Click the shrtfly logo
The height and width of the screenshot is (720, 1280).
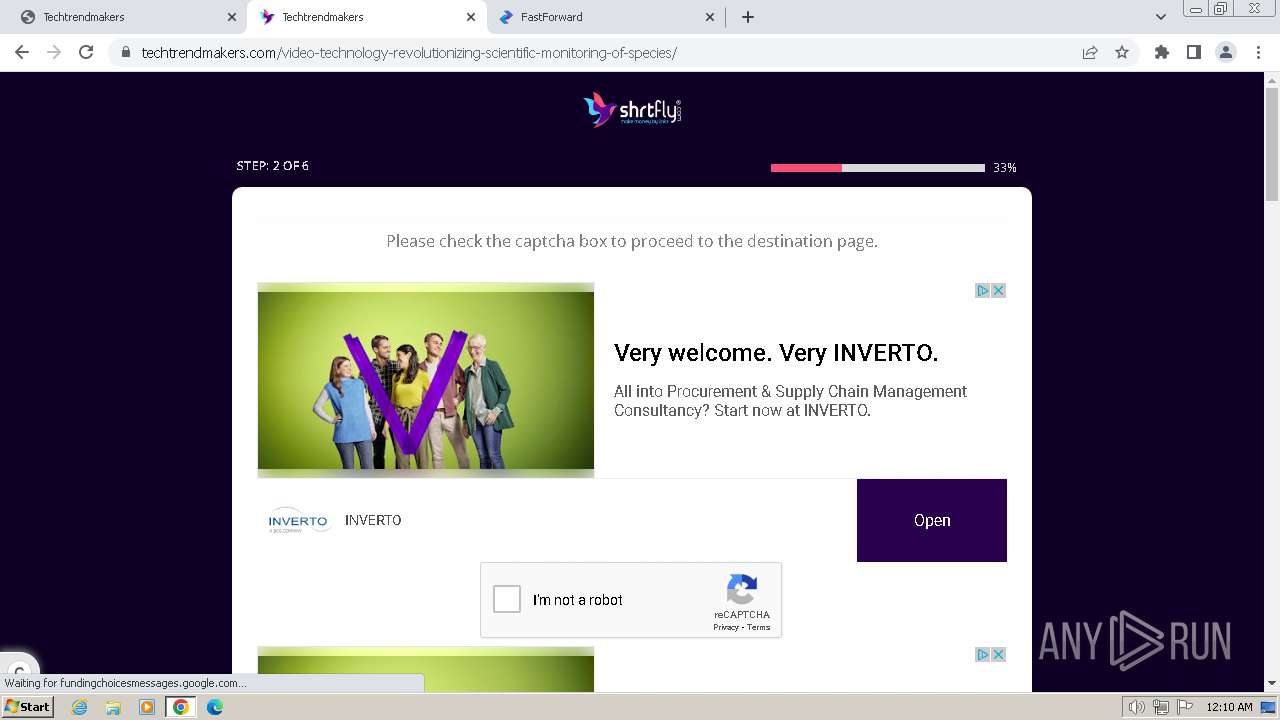[x=632, y=110]
